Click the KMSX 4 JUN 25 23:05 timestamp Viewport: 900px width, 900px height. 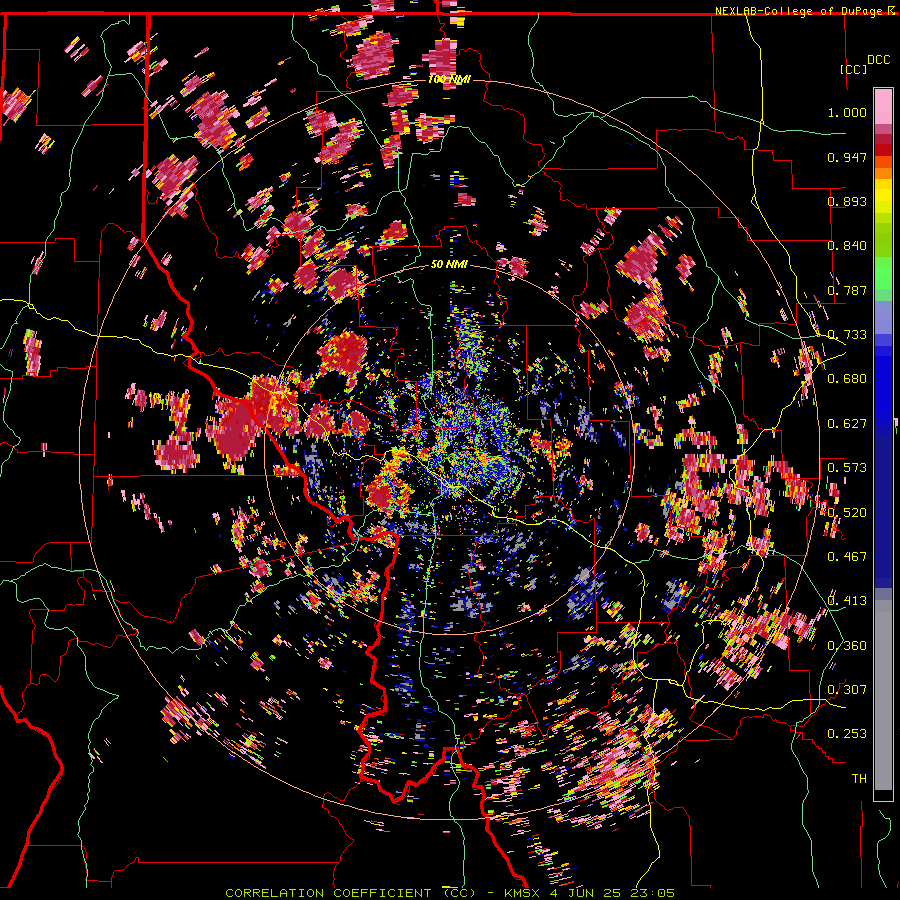pyautogui.click(x=589, y=893)
